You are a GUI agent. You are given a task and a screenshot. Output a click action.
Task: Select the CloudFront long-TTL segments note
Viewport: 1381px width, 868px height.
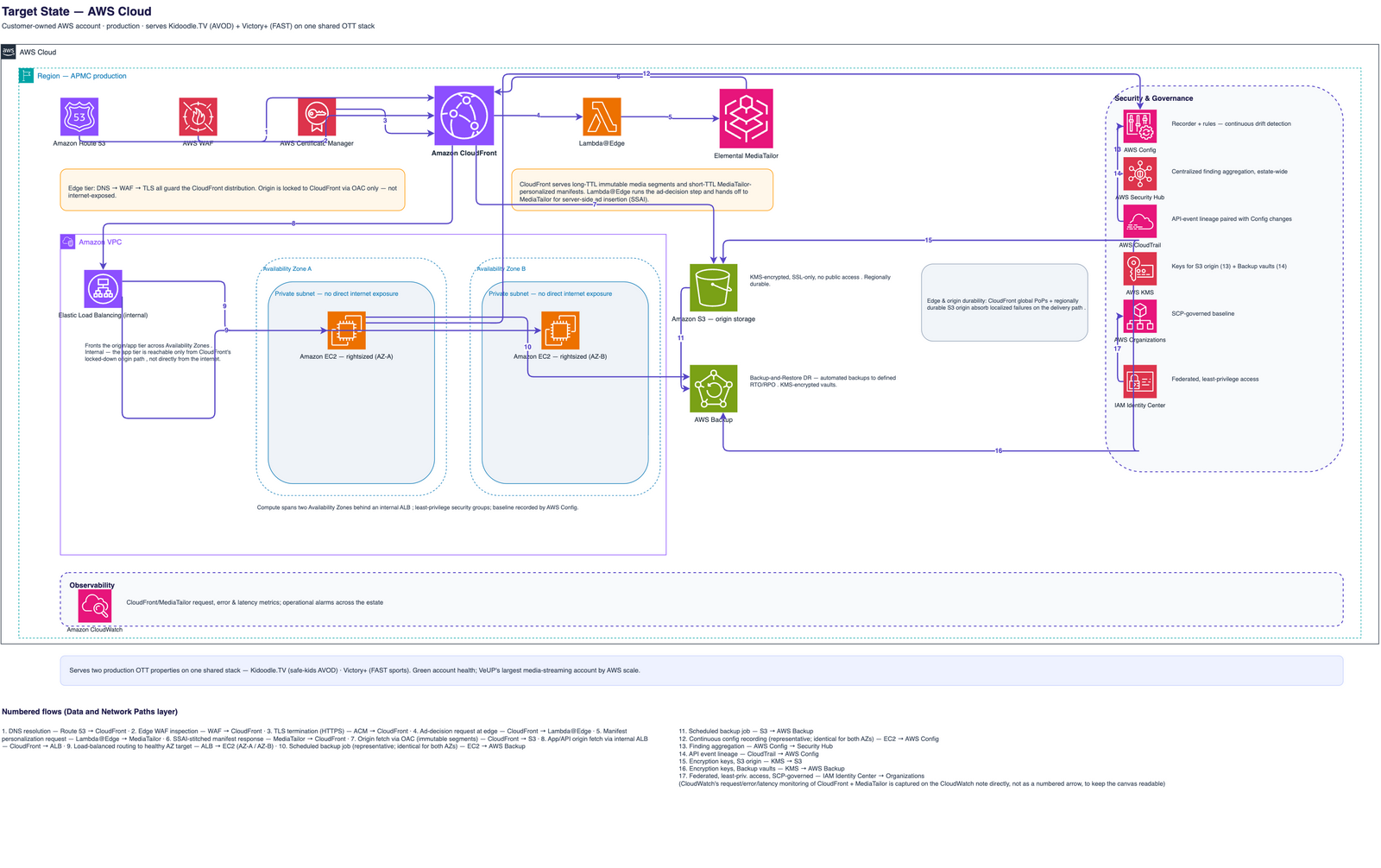click(x=642, y=190)
